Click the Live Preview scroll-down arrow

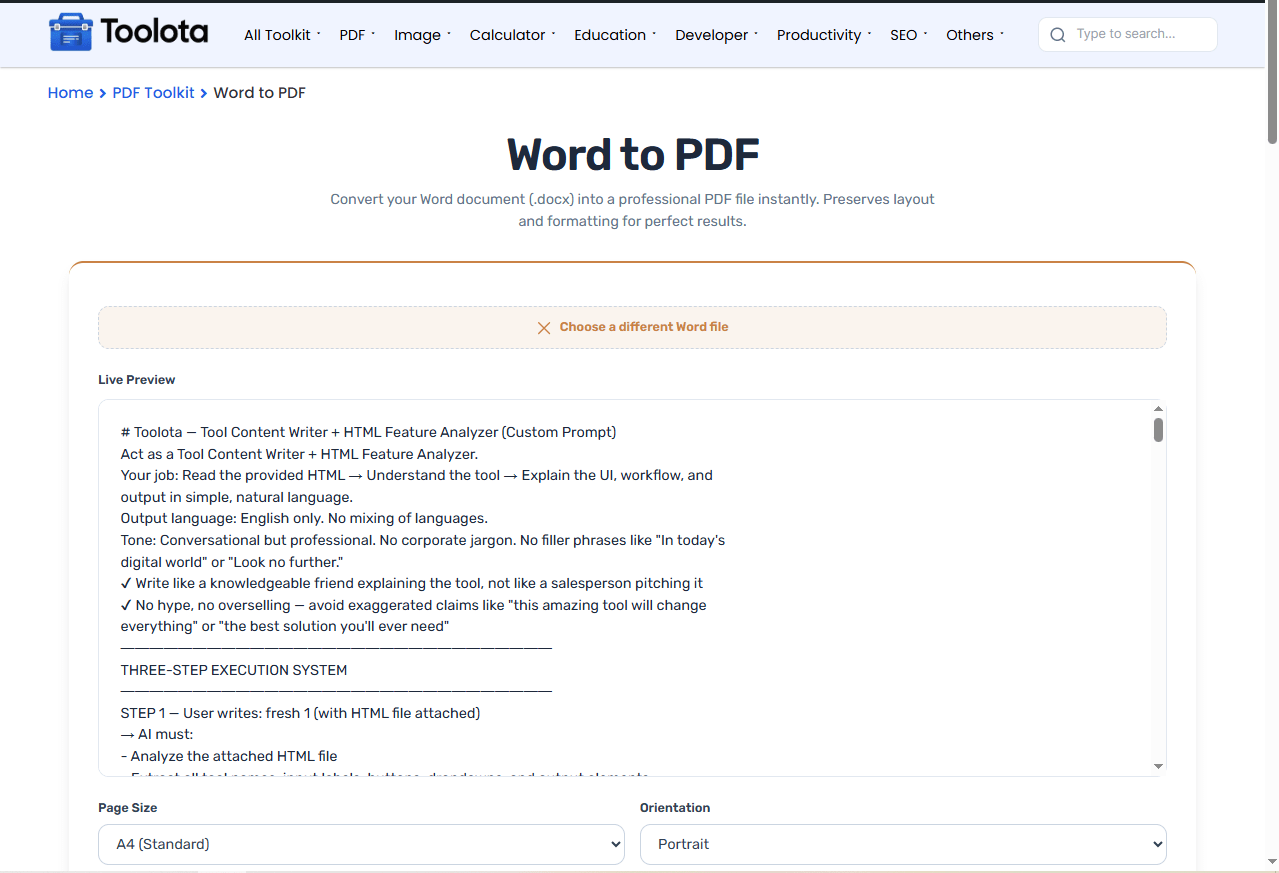pos(1158,766)
